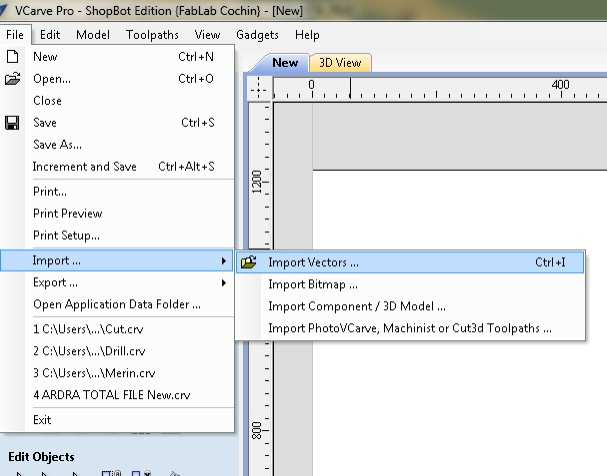
Task: Choose New from the File menu
Action: click(117, 57)
